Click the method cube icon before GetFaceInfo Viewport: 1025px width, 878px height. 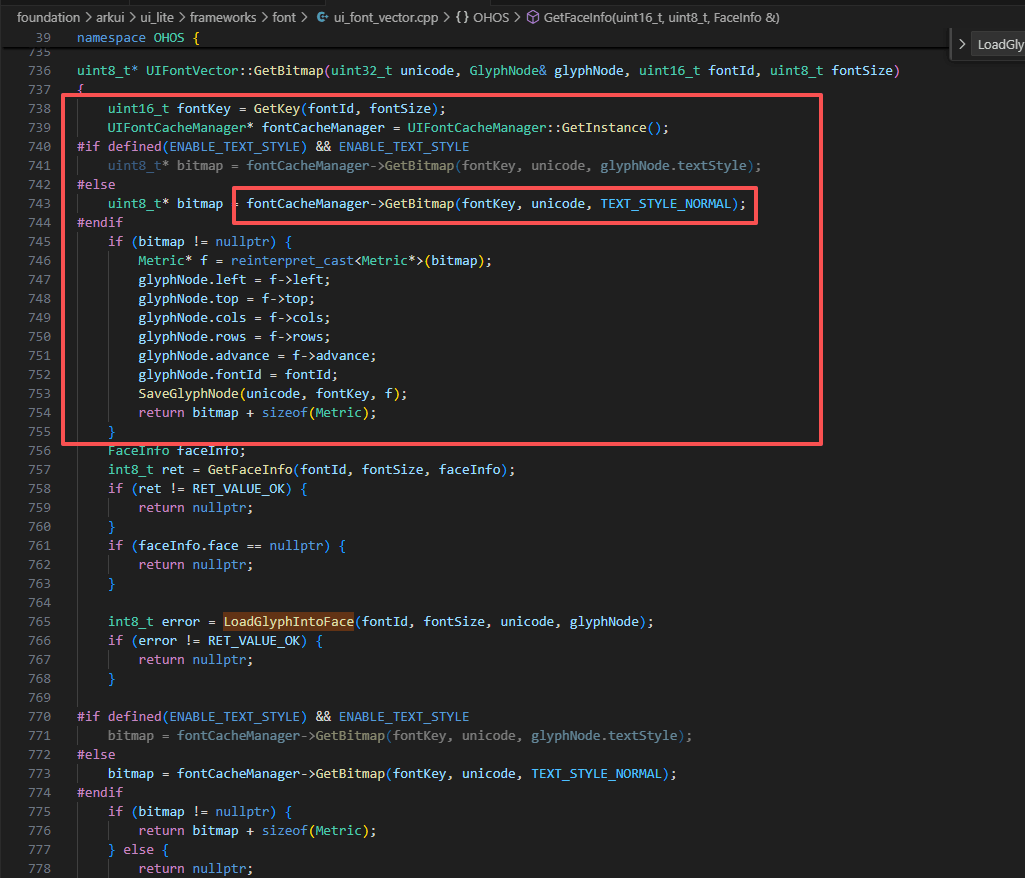click(533, 18)
